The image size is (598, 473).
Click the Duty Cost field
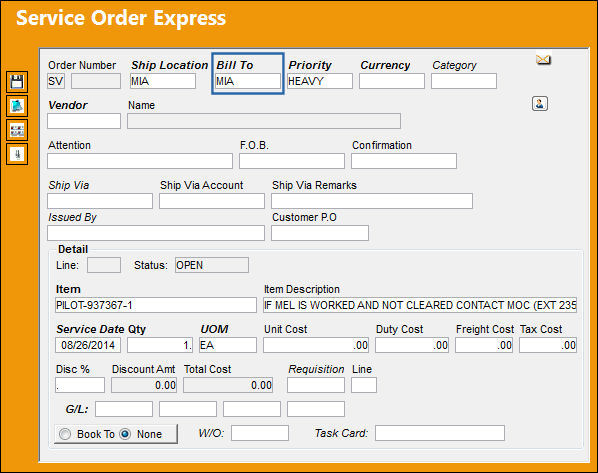tap(412, 345)
